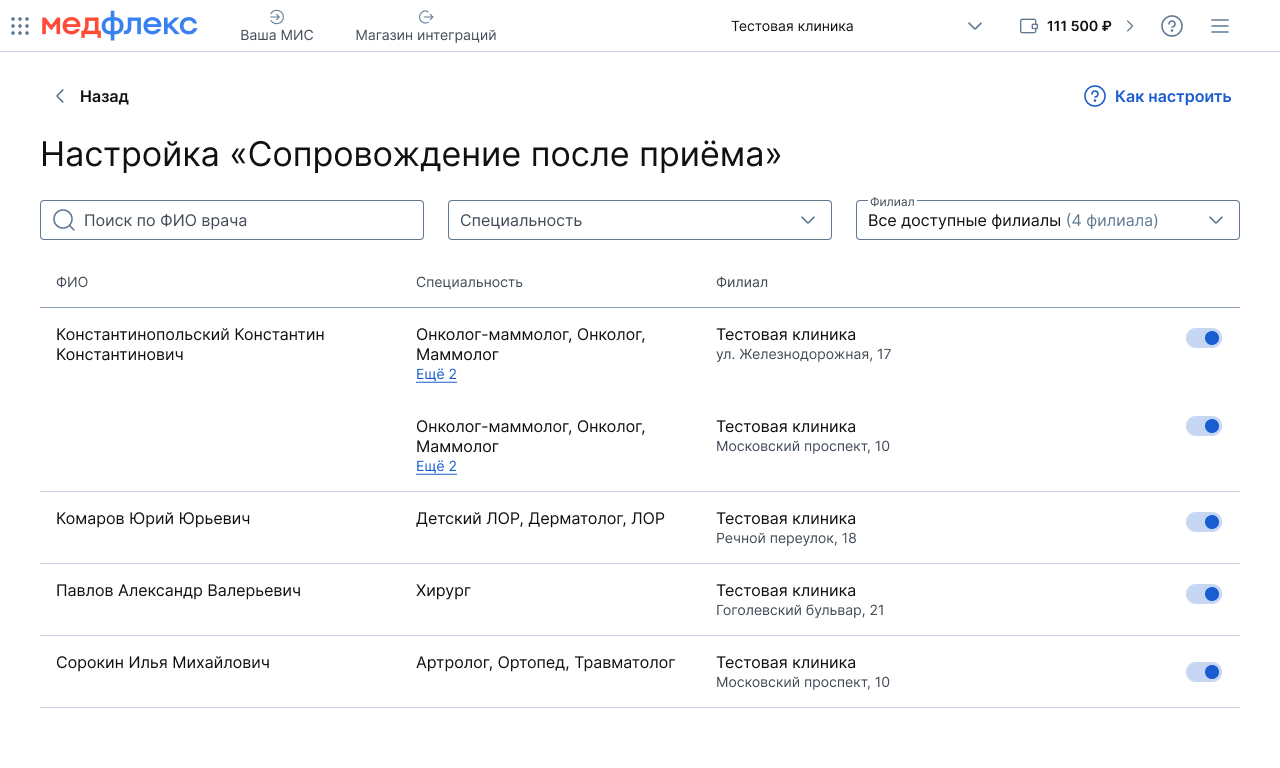
Task: Open the apps grid icon
Action: point(20,27)
